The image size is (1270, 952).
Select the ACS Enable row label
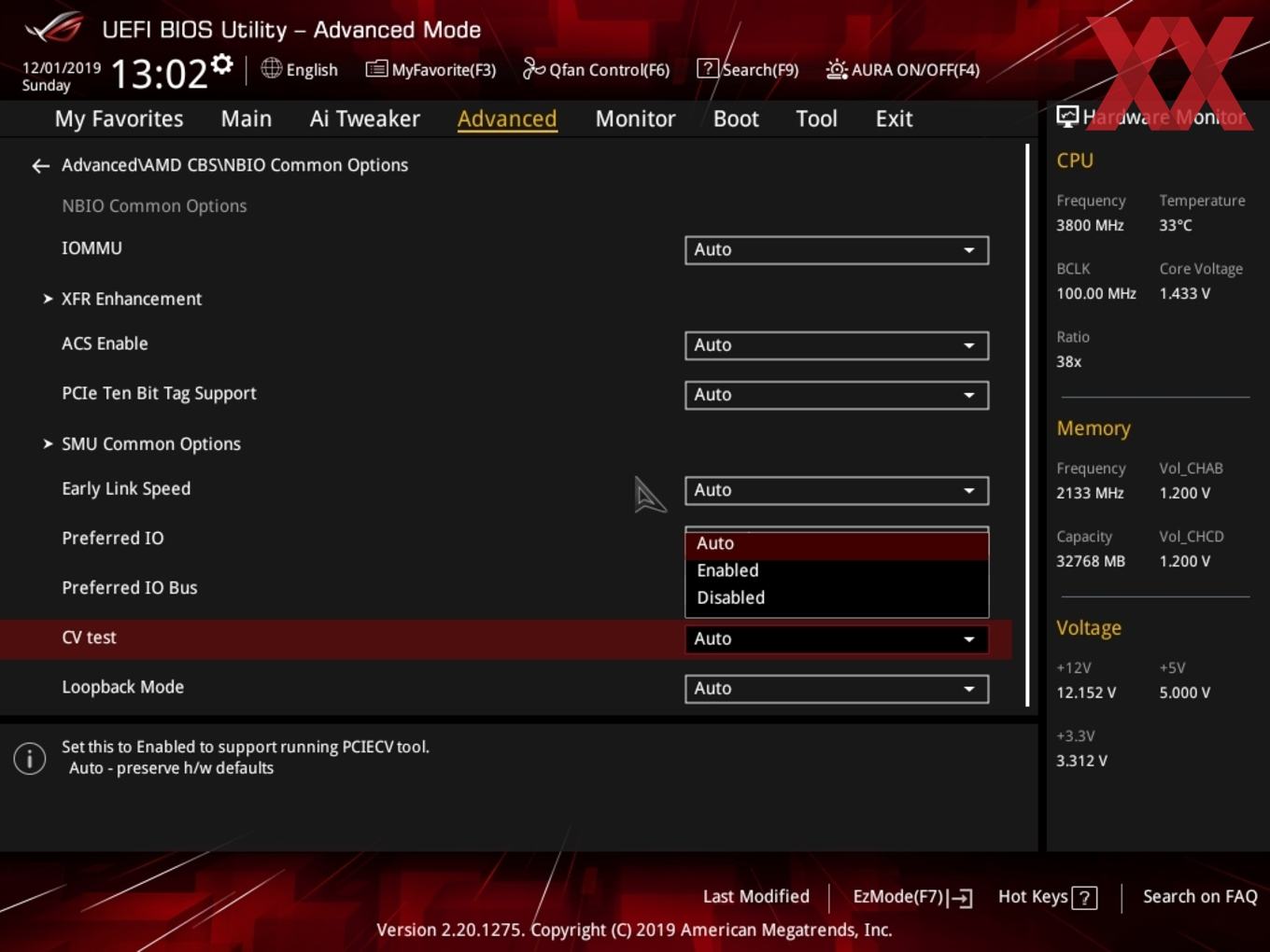click(105, 343)
